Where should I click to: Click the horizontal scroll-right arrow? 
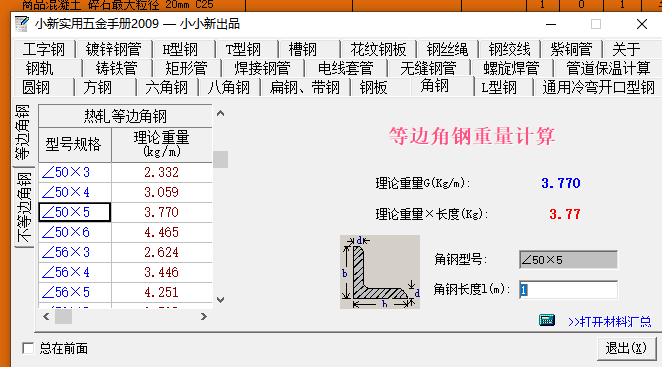click(203, 316)
